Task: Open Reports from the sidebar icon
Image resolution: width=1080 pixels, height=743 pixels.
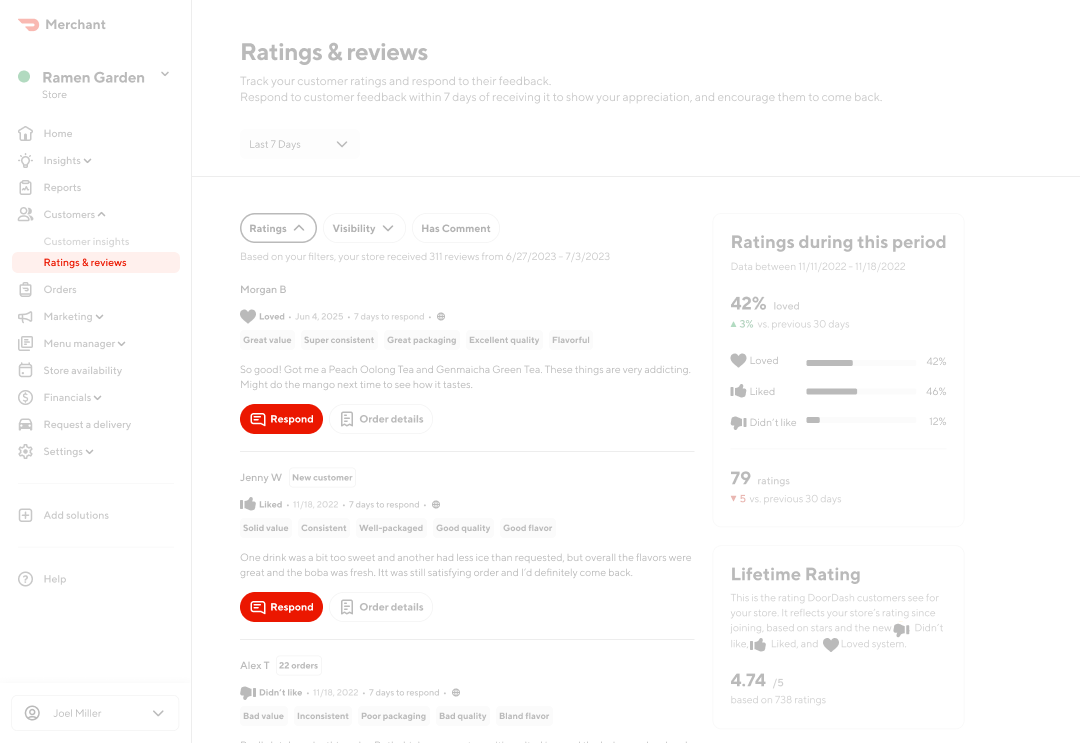Action: pos(25,187)
